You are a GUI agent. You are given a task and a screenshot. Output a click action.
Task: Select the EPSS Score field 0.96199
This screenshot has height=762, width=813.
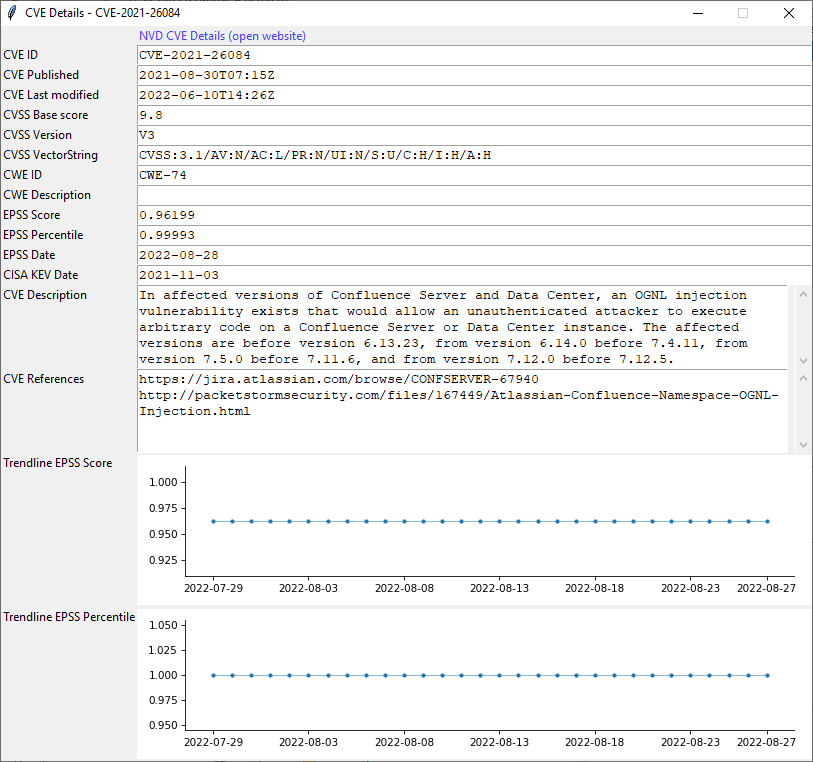474,215
